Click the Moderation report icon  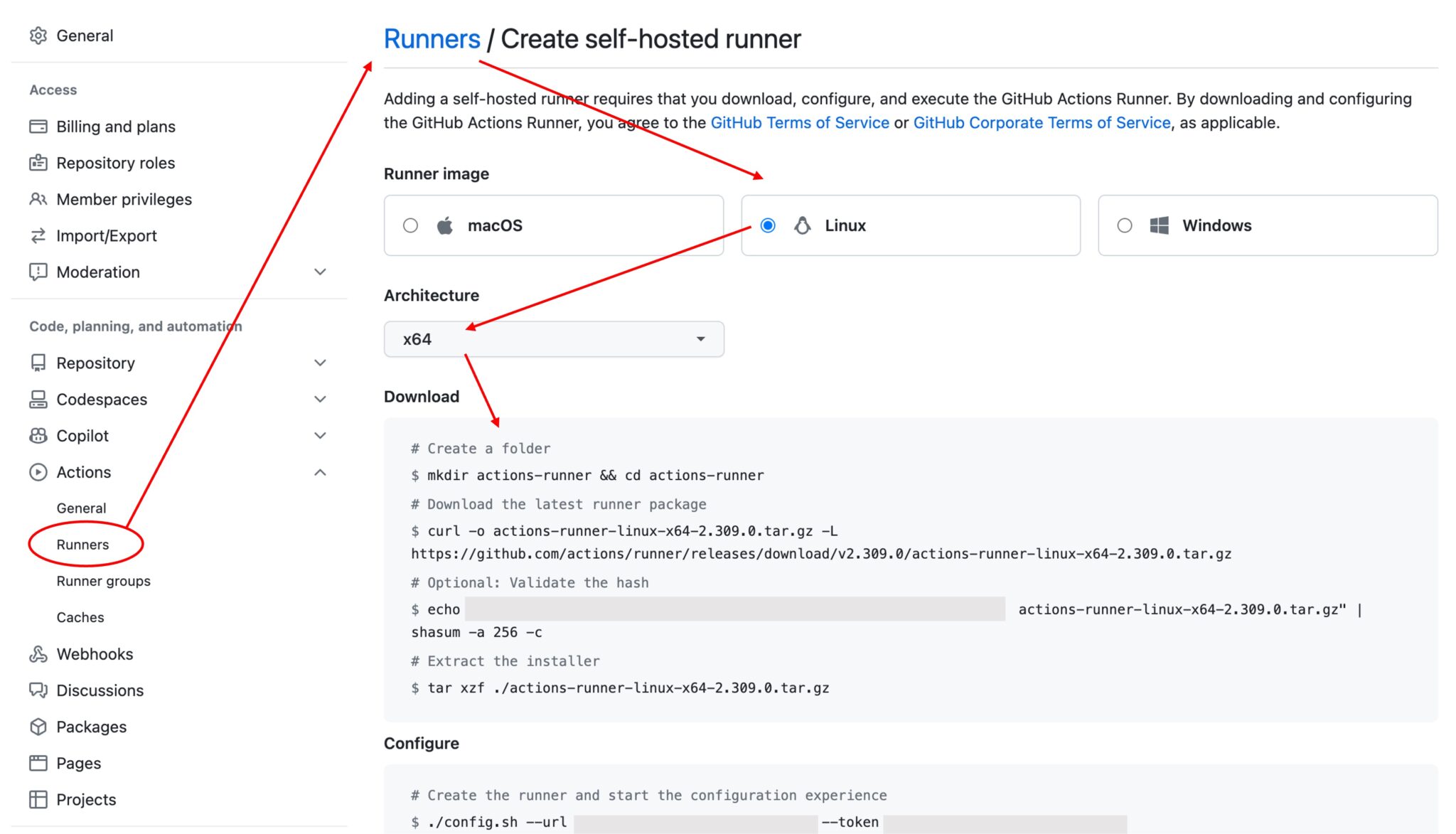click(38, 272)
